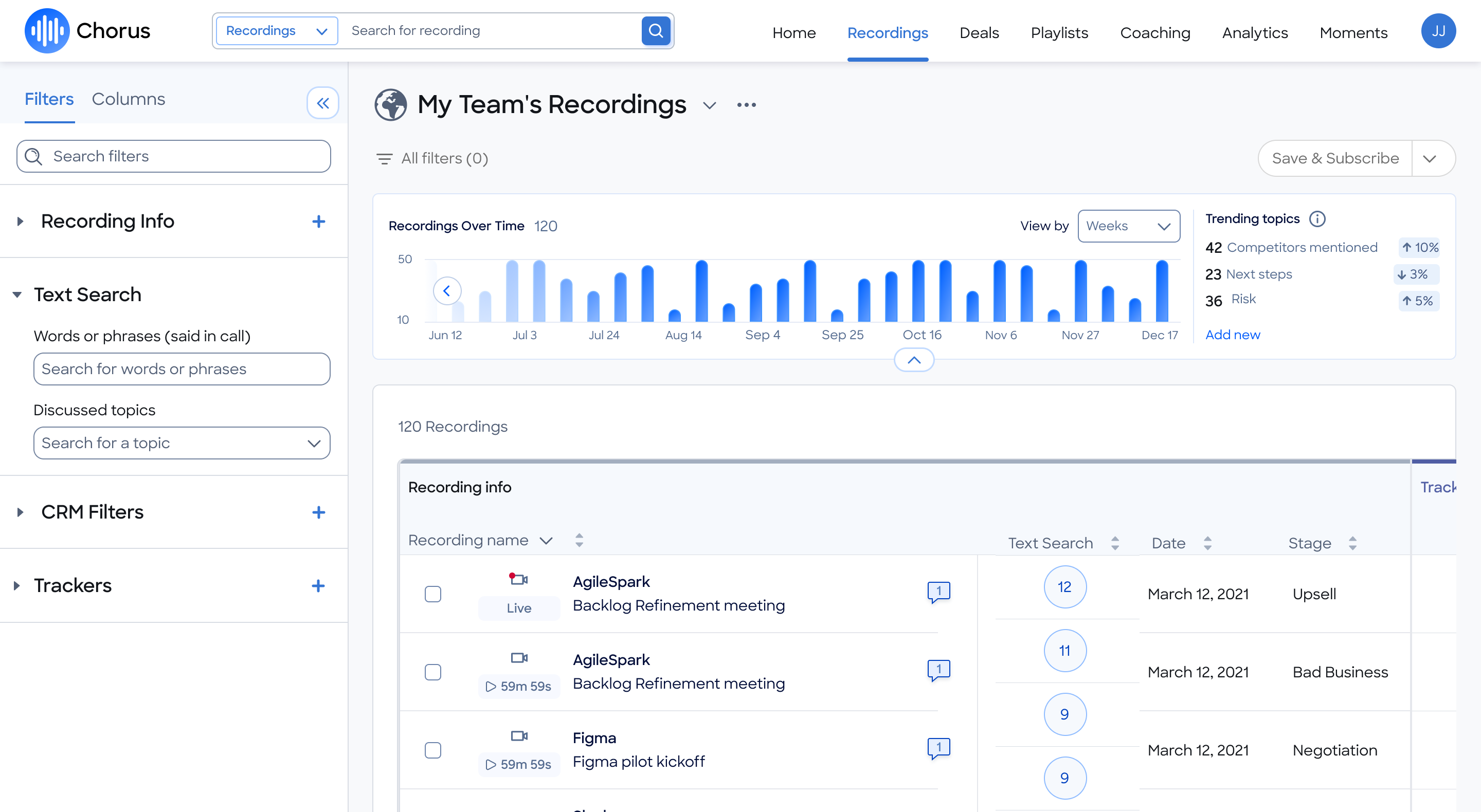Switch to the Columns tab
1481x812 pixels.
128,99
